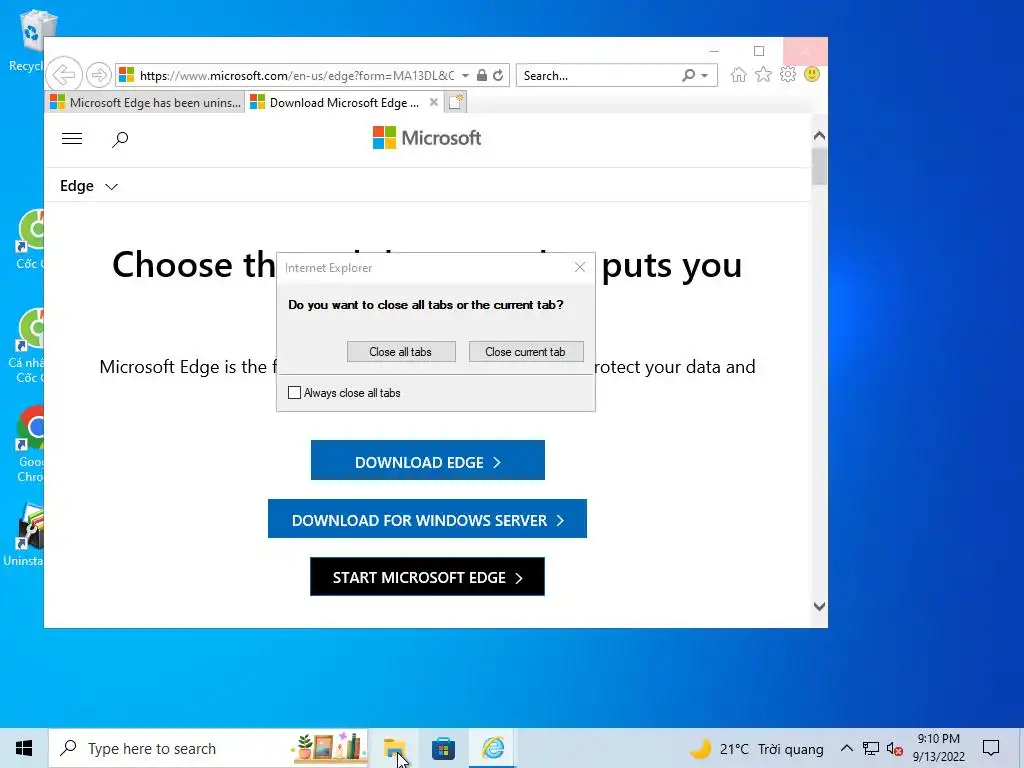Click the smiley feedback icon
Image resolution: width=1024 pixels, height=768 pixels.
pos(812,74)
